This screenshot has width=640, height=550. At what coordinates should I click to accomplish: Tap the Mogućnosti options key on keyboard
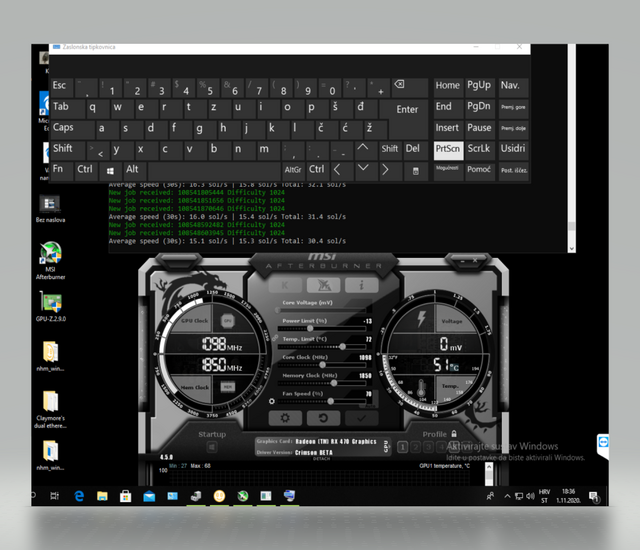click(x=448, y=171)
